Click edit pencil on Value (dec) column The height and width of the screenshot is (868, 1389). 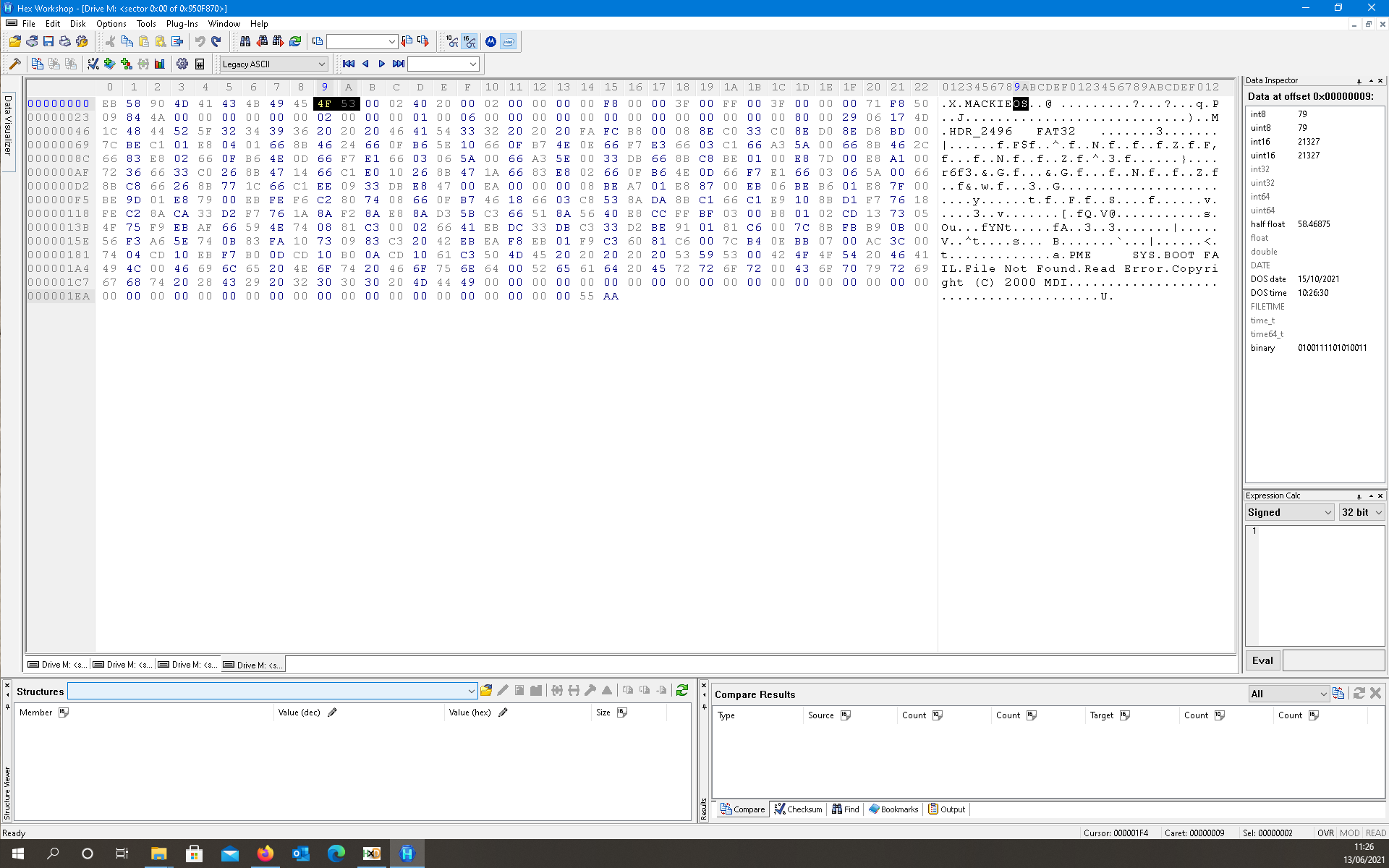(x=333, y=712)
